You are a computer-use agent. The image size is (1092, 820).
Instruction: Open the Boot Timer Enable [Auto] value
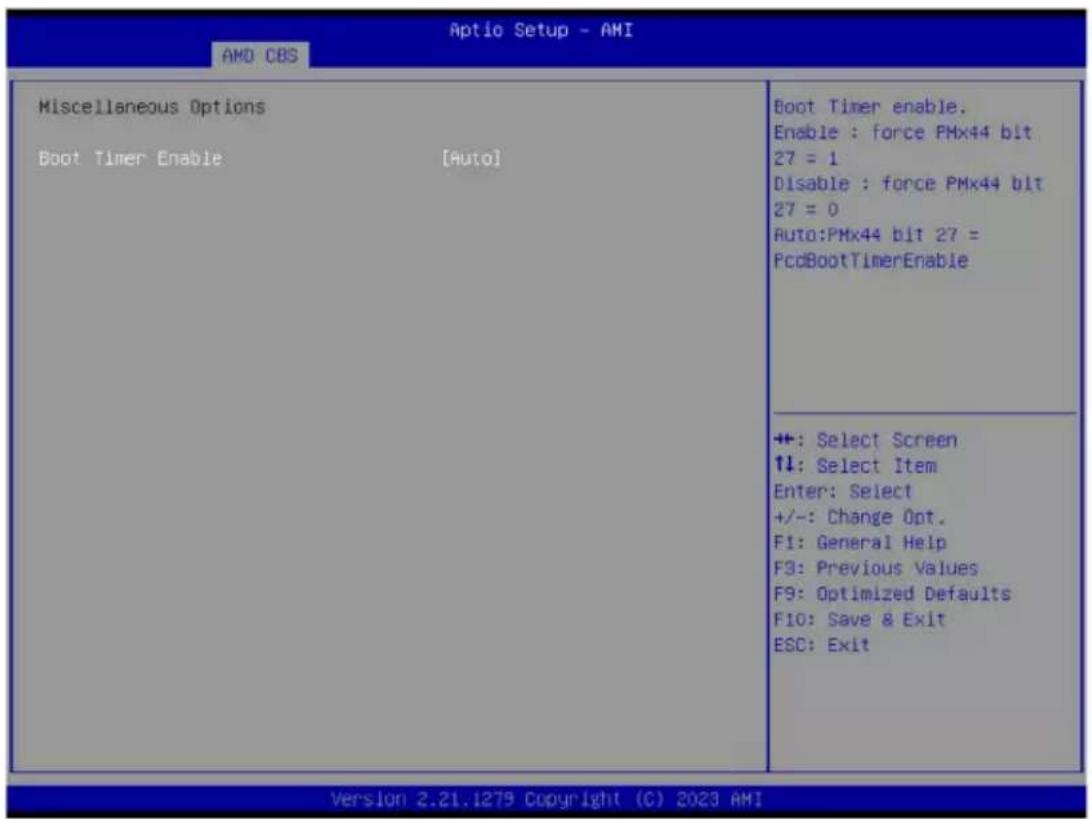point(471,158)
